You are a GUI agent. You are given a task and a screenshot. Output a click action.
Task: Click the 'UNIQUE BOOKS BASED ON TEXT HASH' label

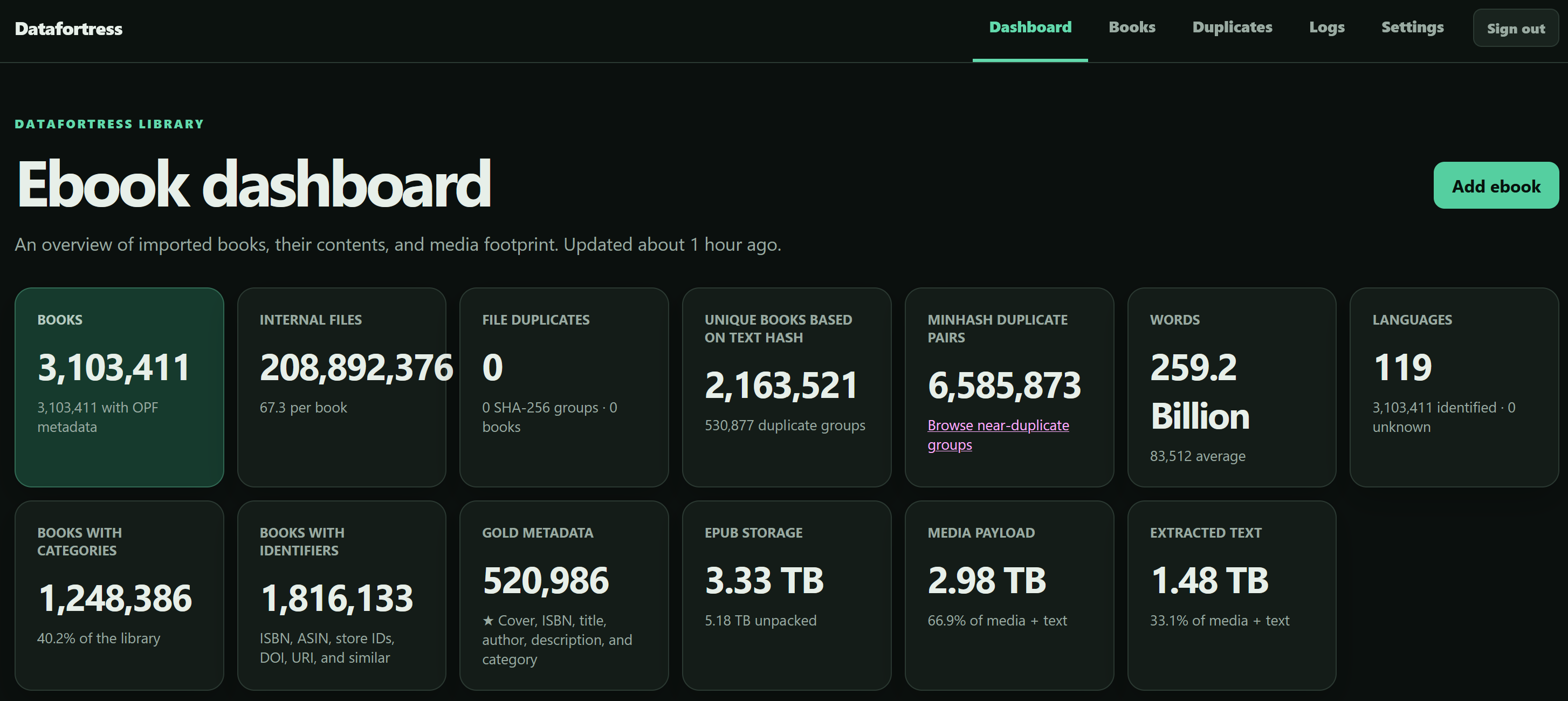[779, 328]
